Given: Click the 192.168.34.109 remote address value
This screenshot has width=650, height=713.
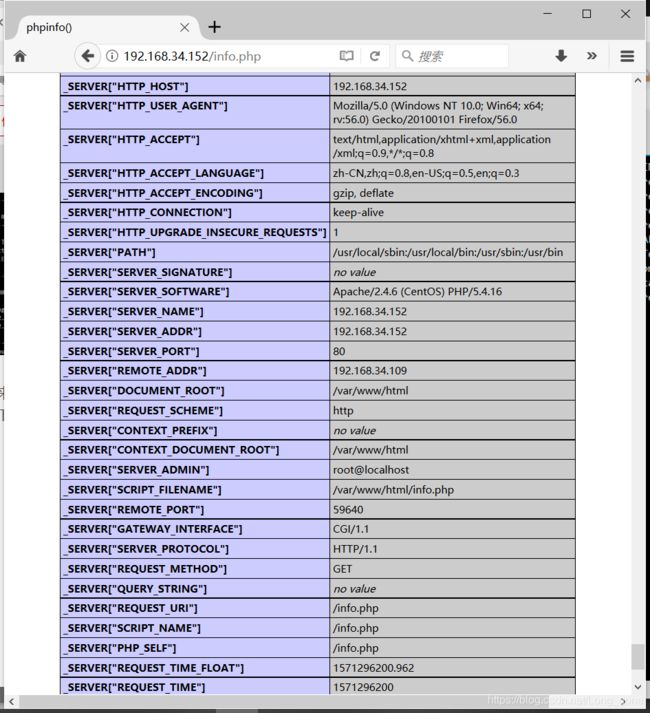Looking at the screenshot, I should (x=453, y=371).
